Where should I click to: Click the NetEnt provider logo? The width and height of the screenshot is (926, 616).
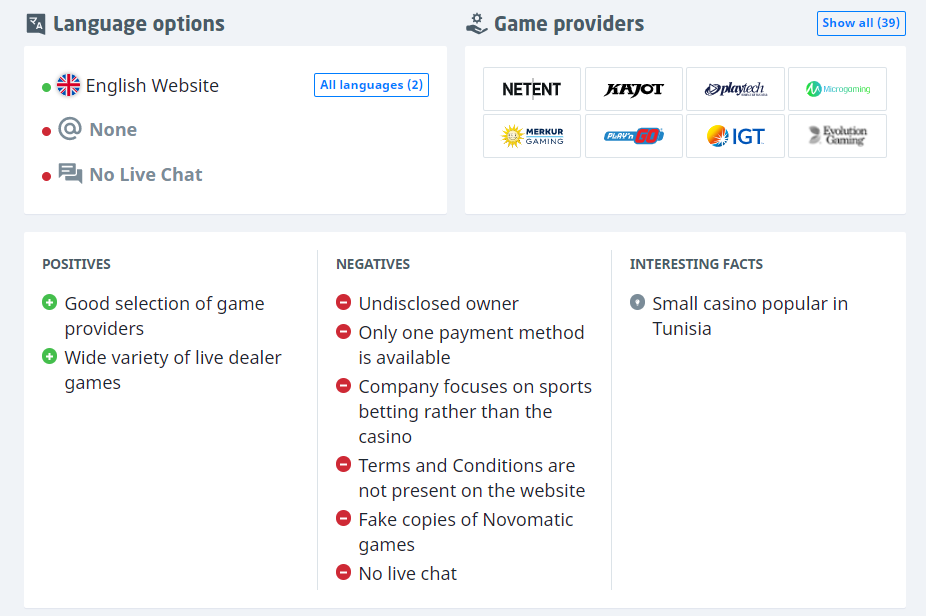532,89
